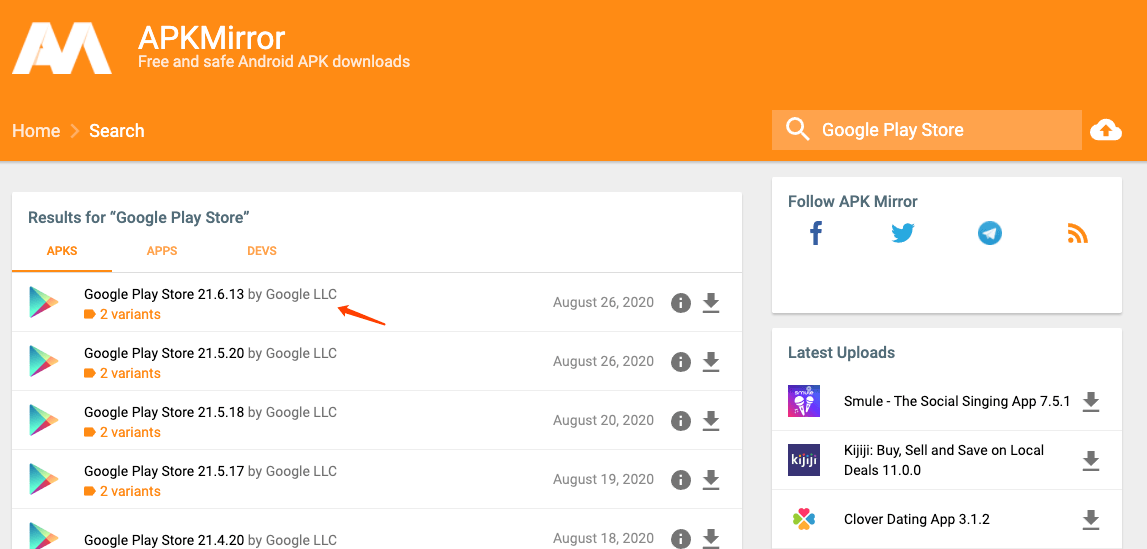
Task: View info for Play Store 21.4.20
Action: 681,539
